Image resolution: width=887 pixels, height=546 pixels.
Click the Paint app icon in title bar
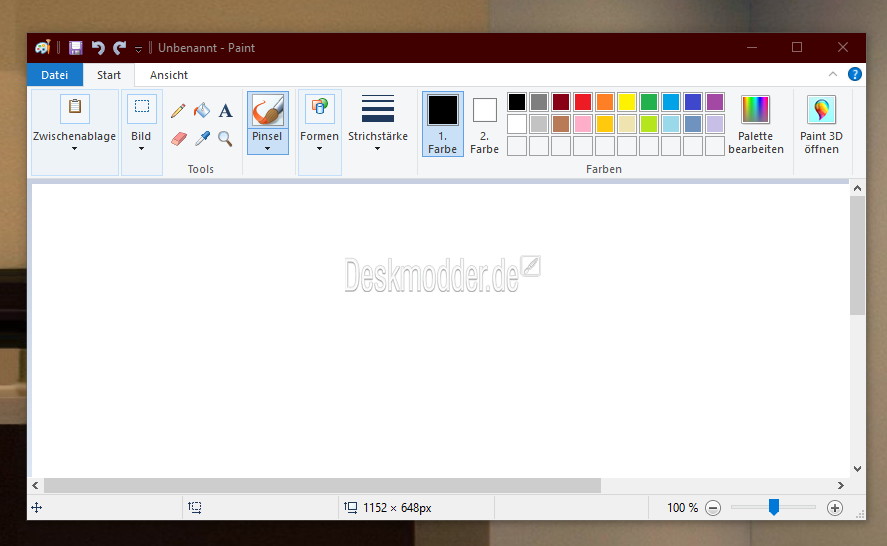42,48
